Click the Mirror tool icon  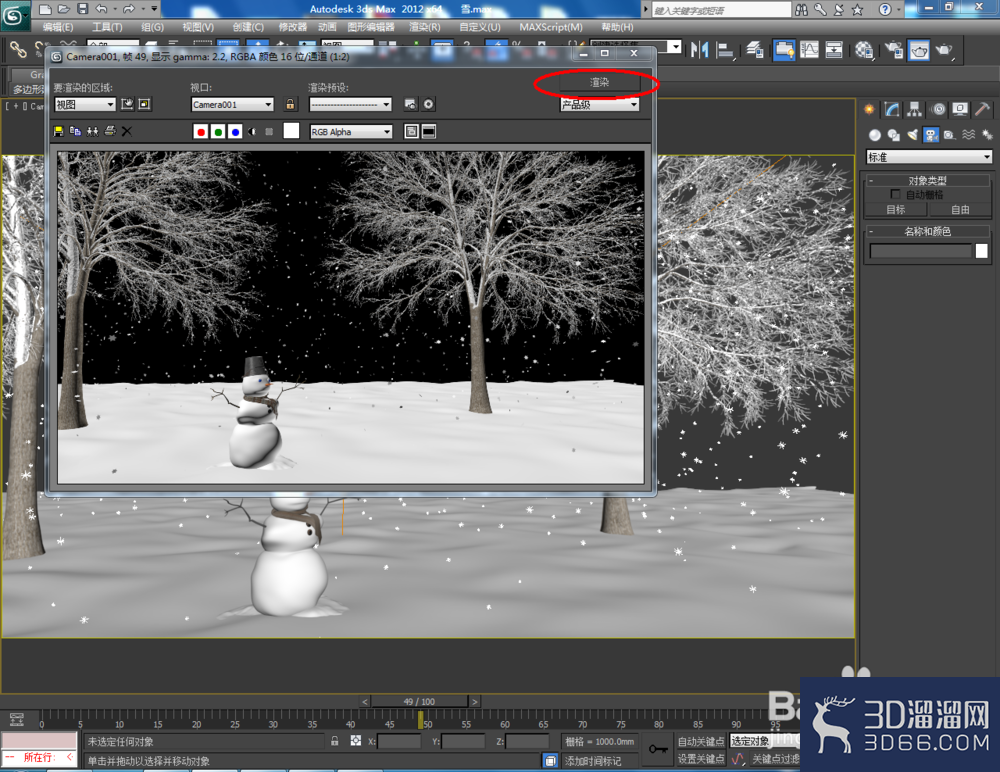pos(700,50)
